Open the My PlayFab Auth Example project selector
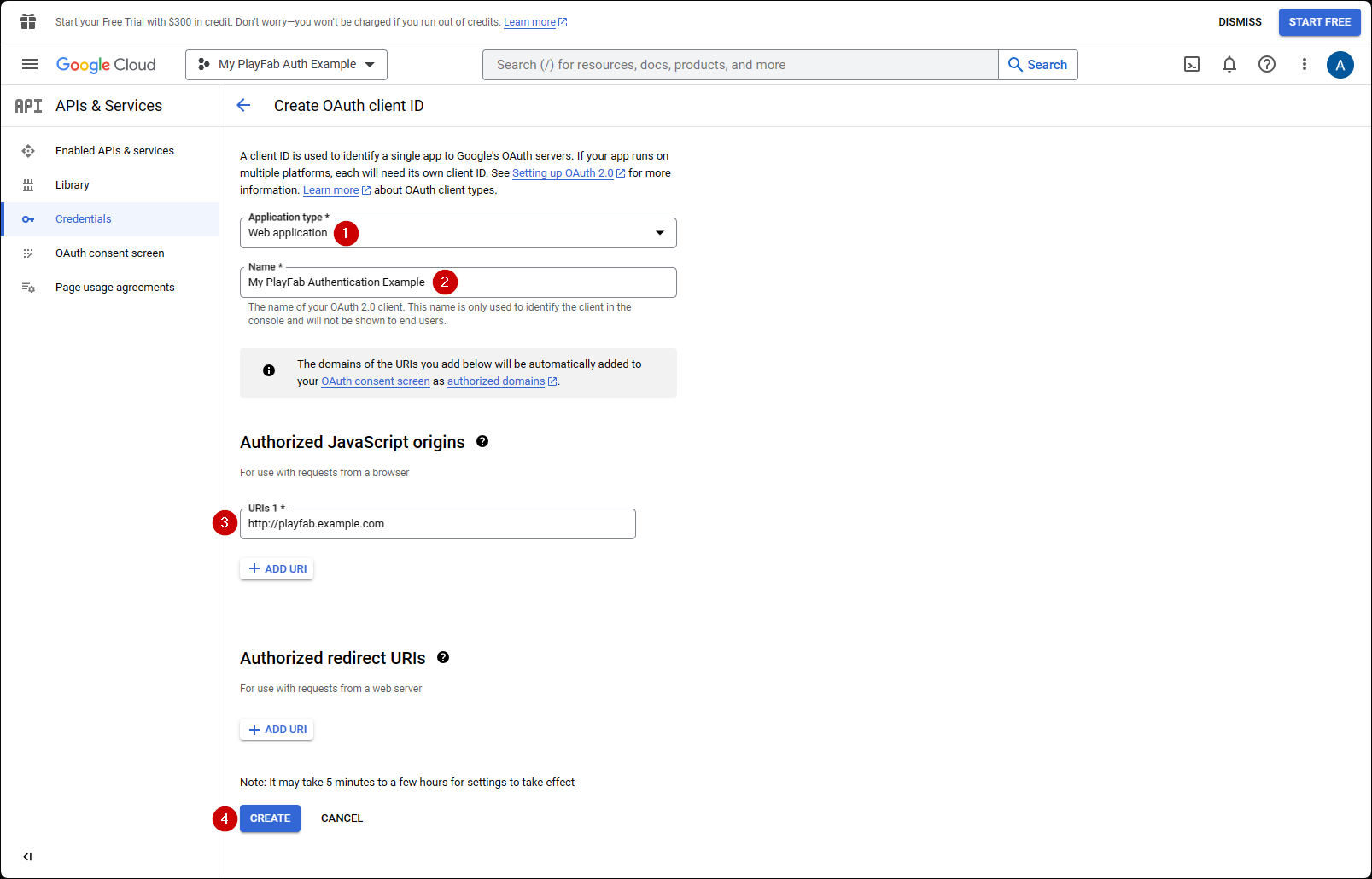Image resolution: width=1372 pixels, height=879 pixels. pos(286,64)
